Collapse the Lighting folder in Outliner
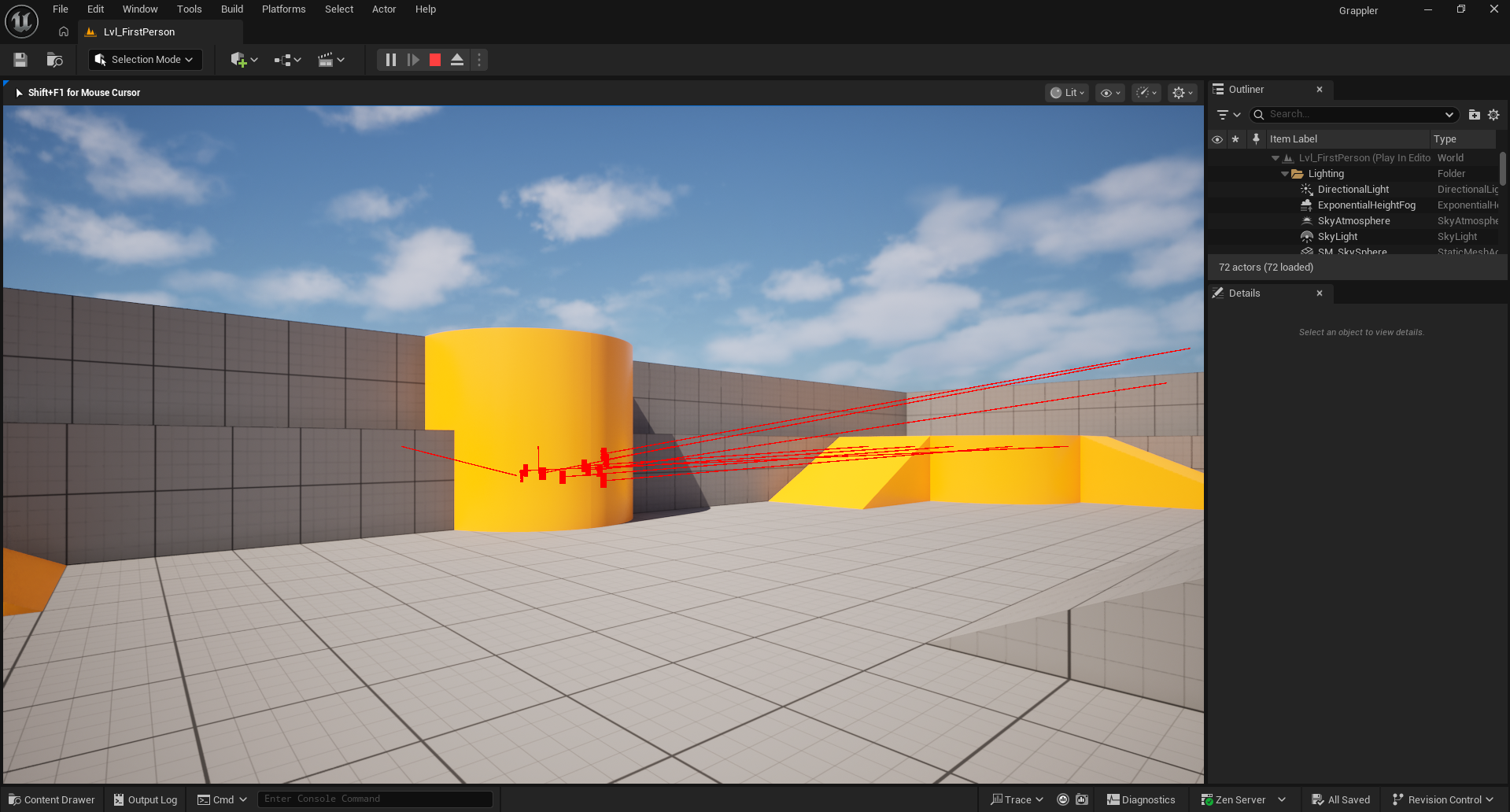 coord(1285,174)
